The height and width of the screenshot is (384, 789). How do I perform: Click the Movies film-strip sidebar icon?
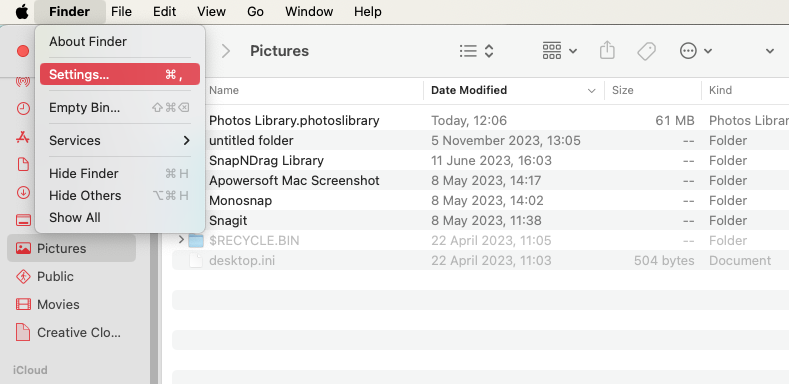click(x=23, y=304)
